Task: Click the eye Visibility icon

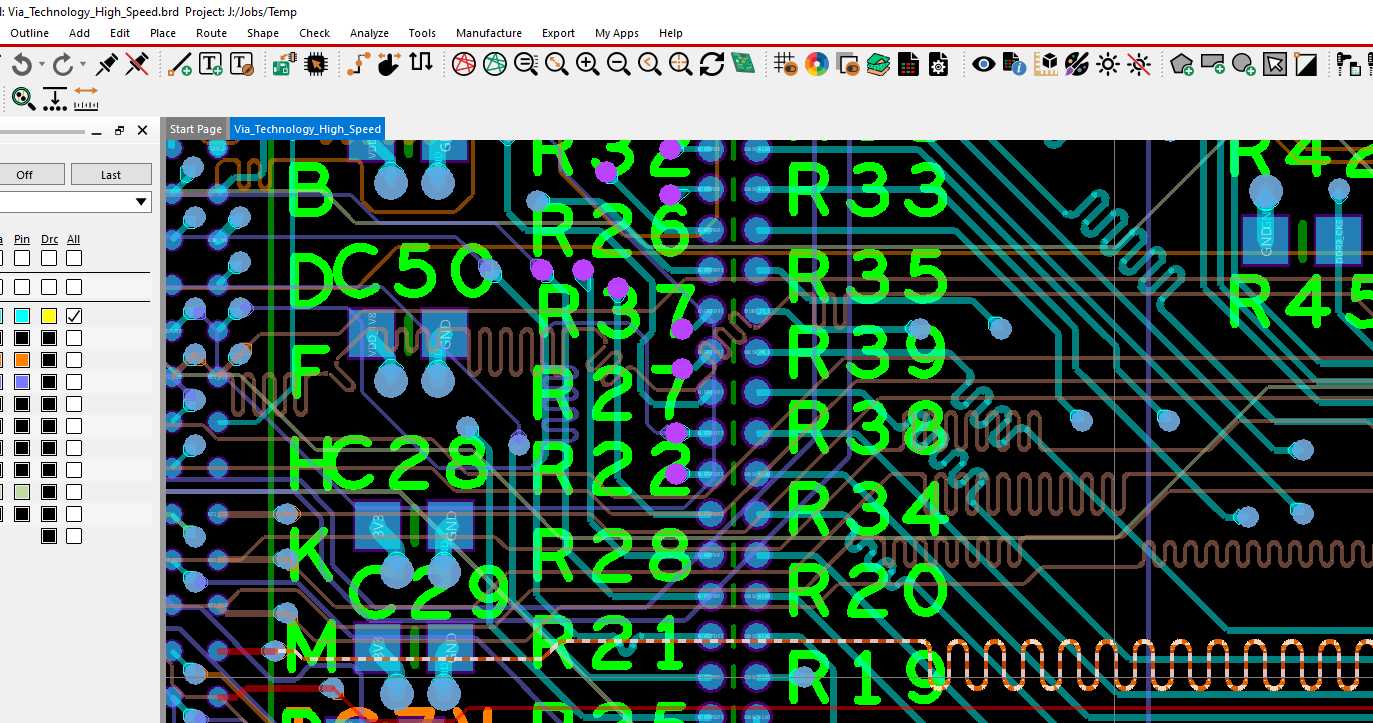Action: (x=984, y=65)
